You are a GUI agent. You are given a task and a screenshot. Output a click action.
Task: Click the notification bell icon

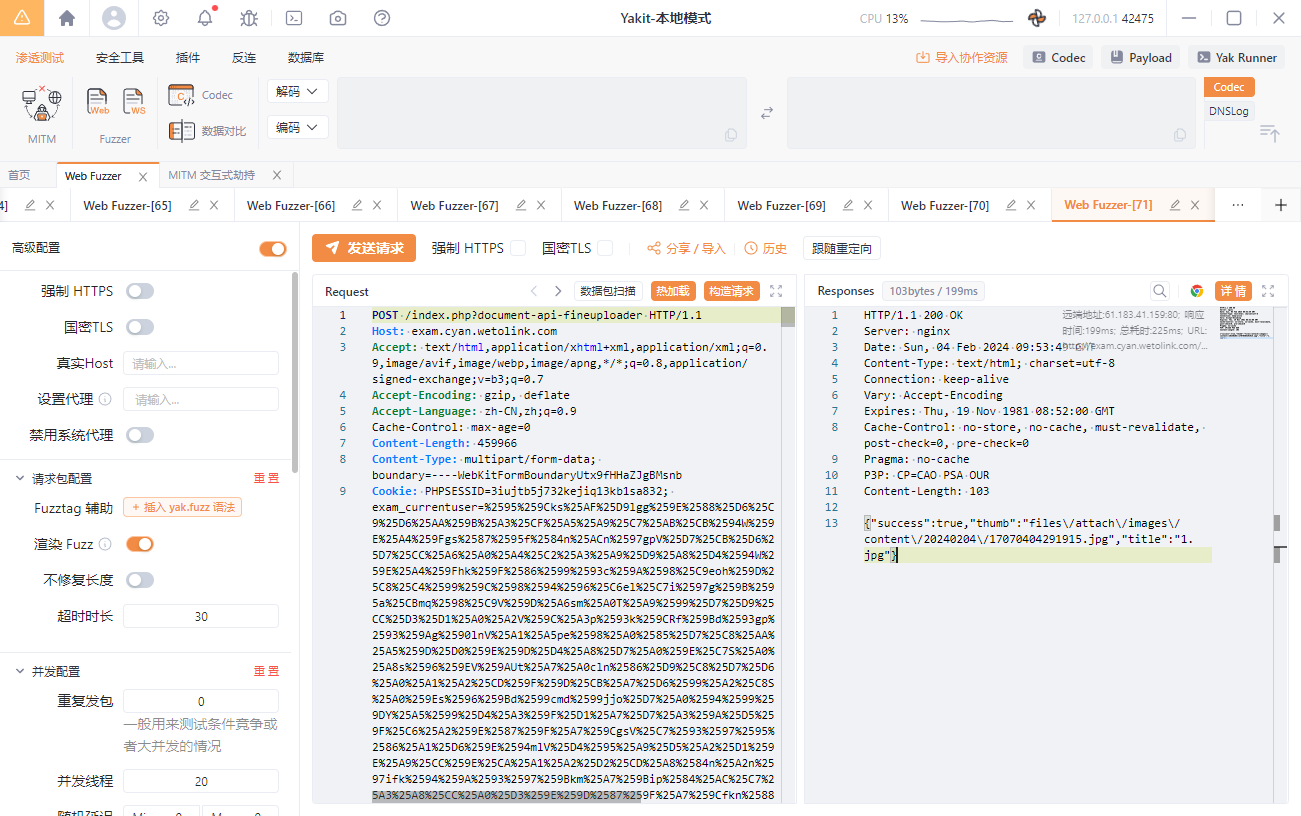[x=205, y=18]
